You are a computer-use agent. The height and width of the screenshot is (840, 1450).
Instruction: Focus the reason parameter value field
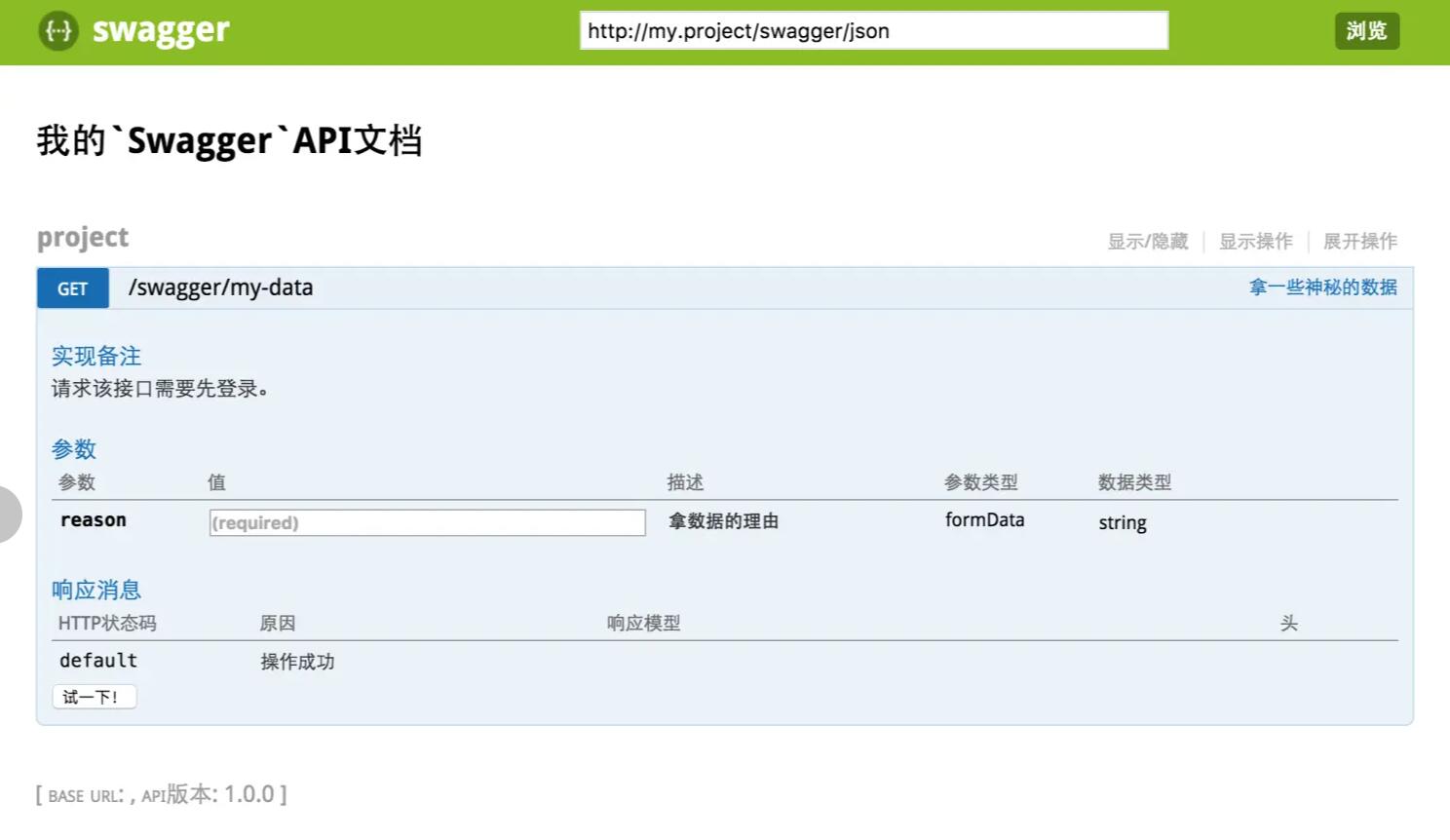pyautogui.click(x=427, y=522)
